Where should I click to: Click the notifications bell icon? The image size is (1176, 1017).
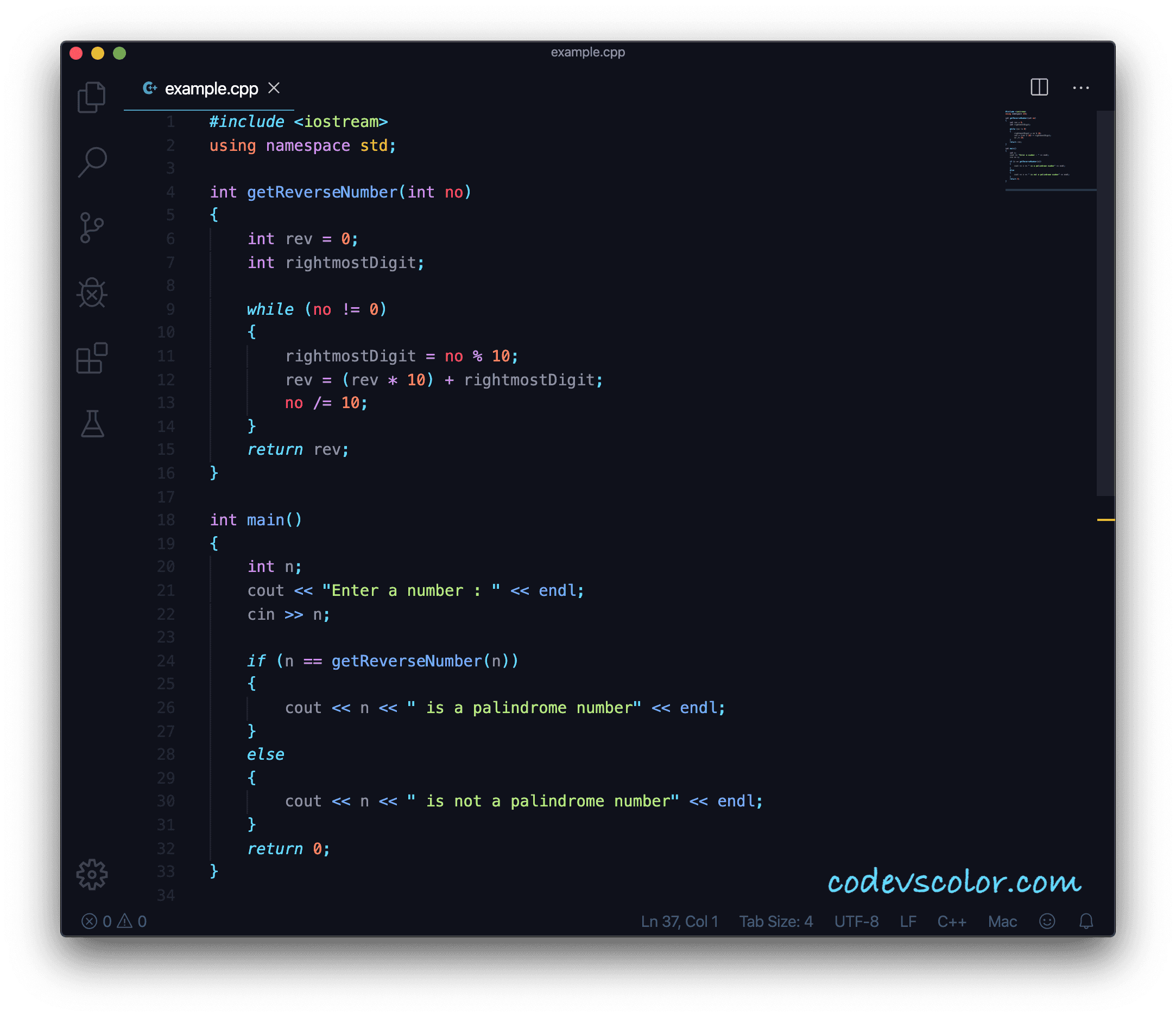(1086, 921)
